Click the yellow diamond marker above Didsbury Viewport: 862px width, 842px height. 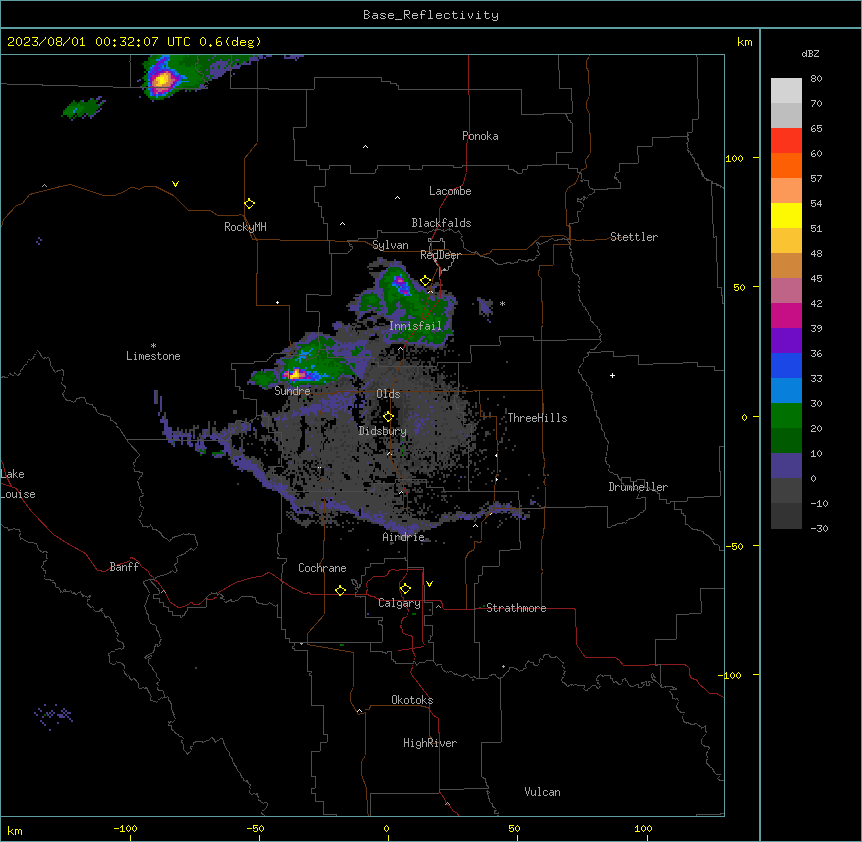388,417
